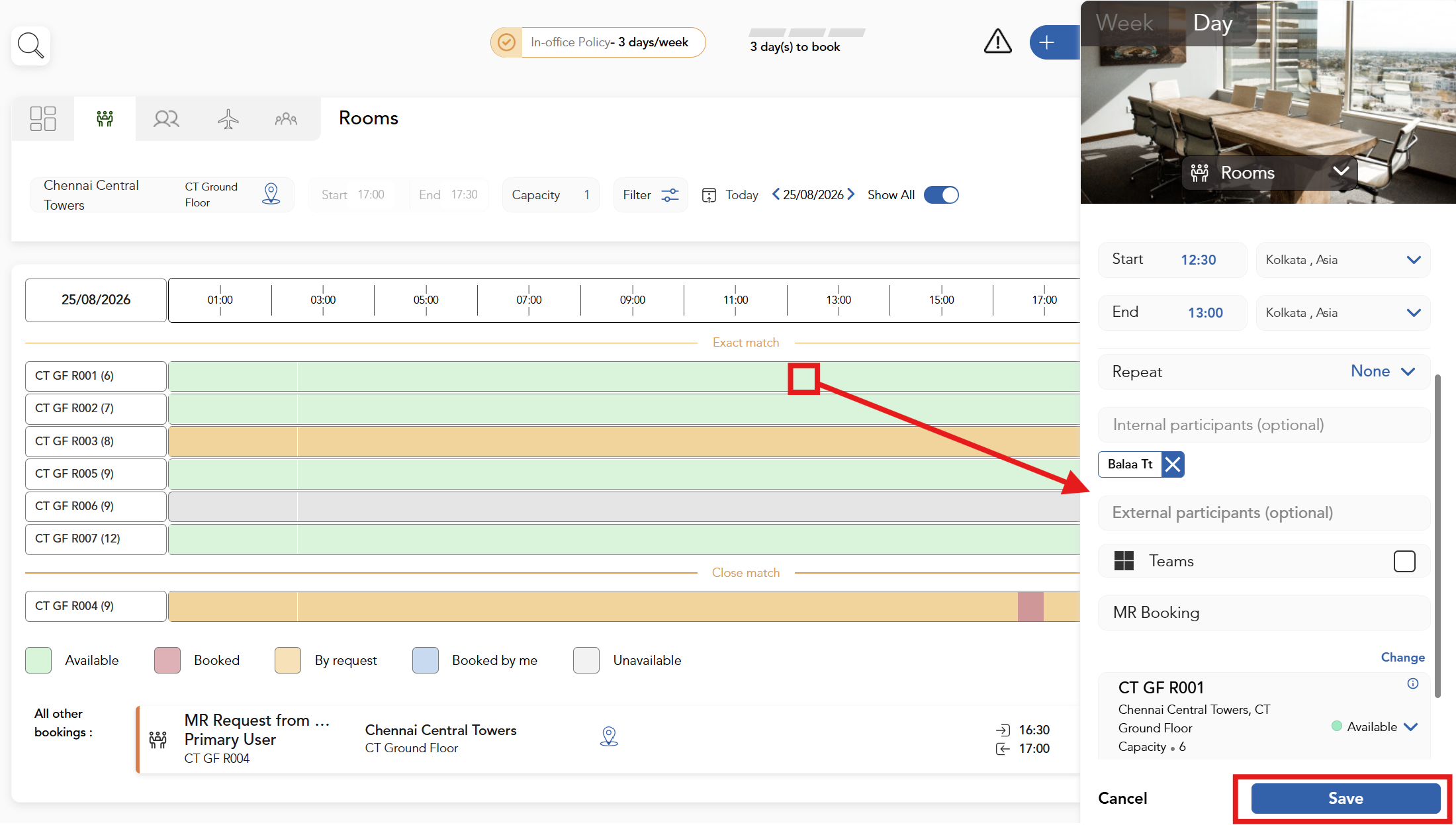Select room CT GF R007 (12)
This screenshot has width=1456, height=825.
coord(96,539)
